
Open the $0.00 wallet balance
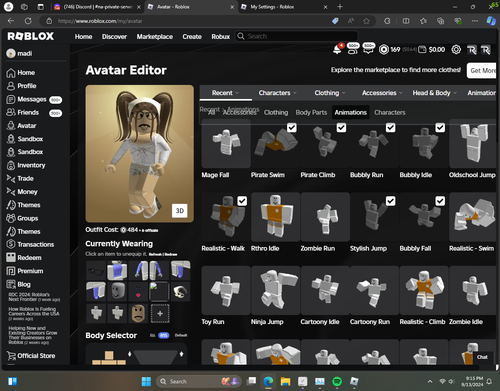(x=432, y=50)
